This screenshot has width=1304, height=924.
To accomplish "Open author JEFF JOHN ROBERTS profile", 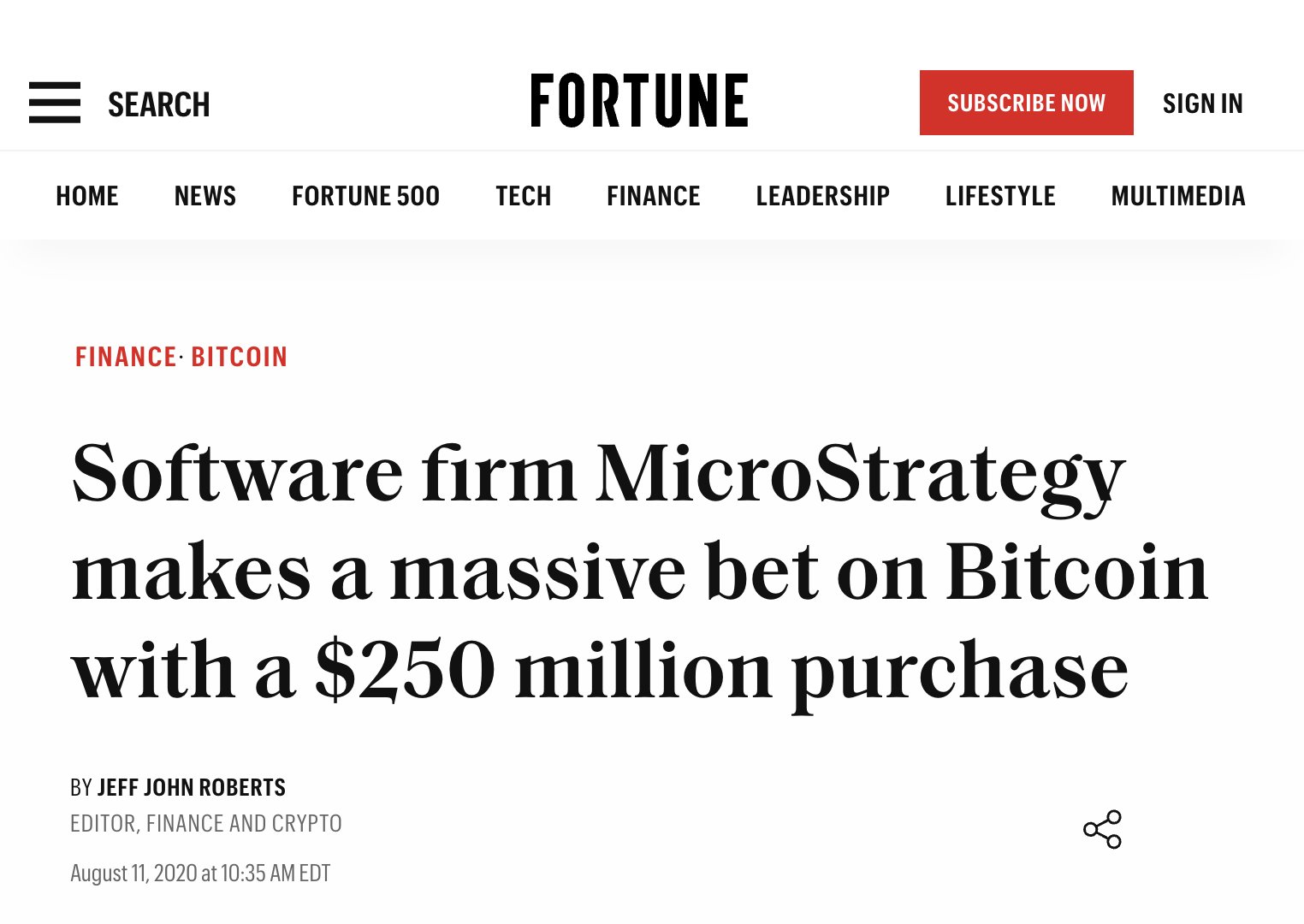I will (192, 787).
